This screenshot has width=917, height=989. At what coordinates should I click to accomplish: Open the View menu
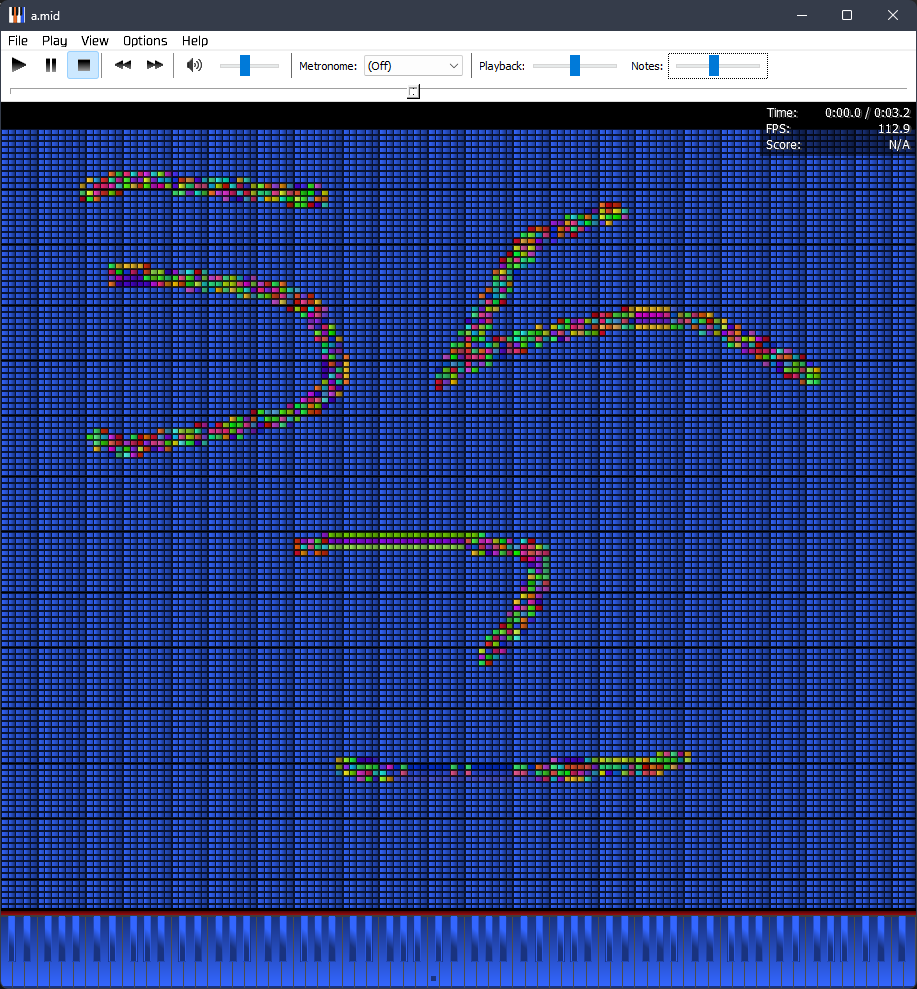(95, 41)
